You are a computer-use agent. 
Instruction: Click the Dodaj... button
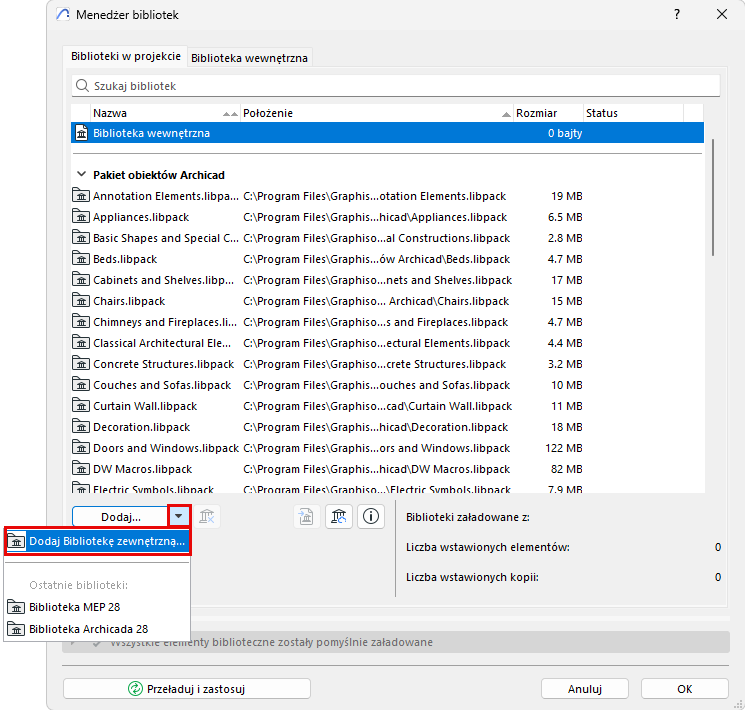coord(120,517)
